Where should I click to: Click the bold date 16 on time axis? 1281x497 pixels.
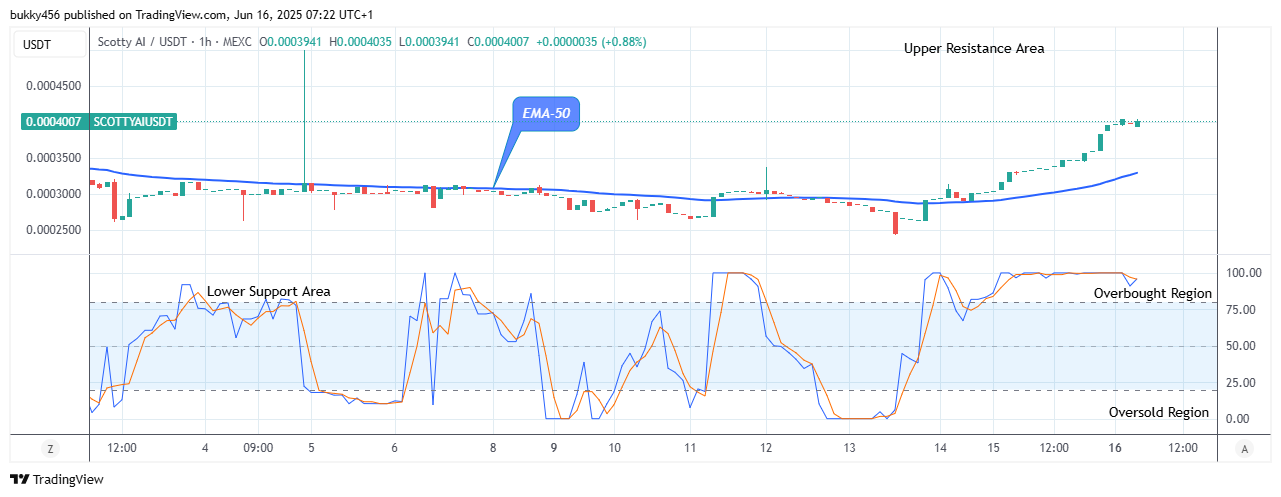coord(1114,448)
